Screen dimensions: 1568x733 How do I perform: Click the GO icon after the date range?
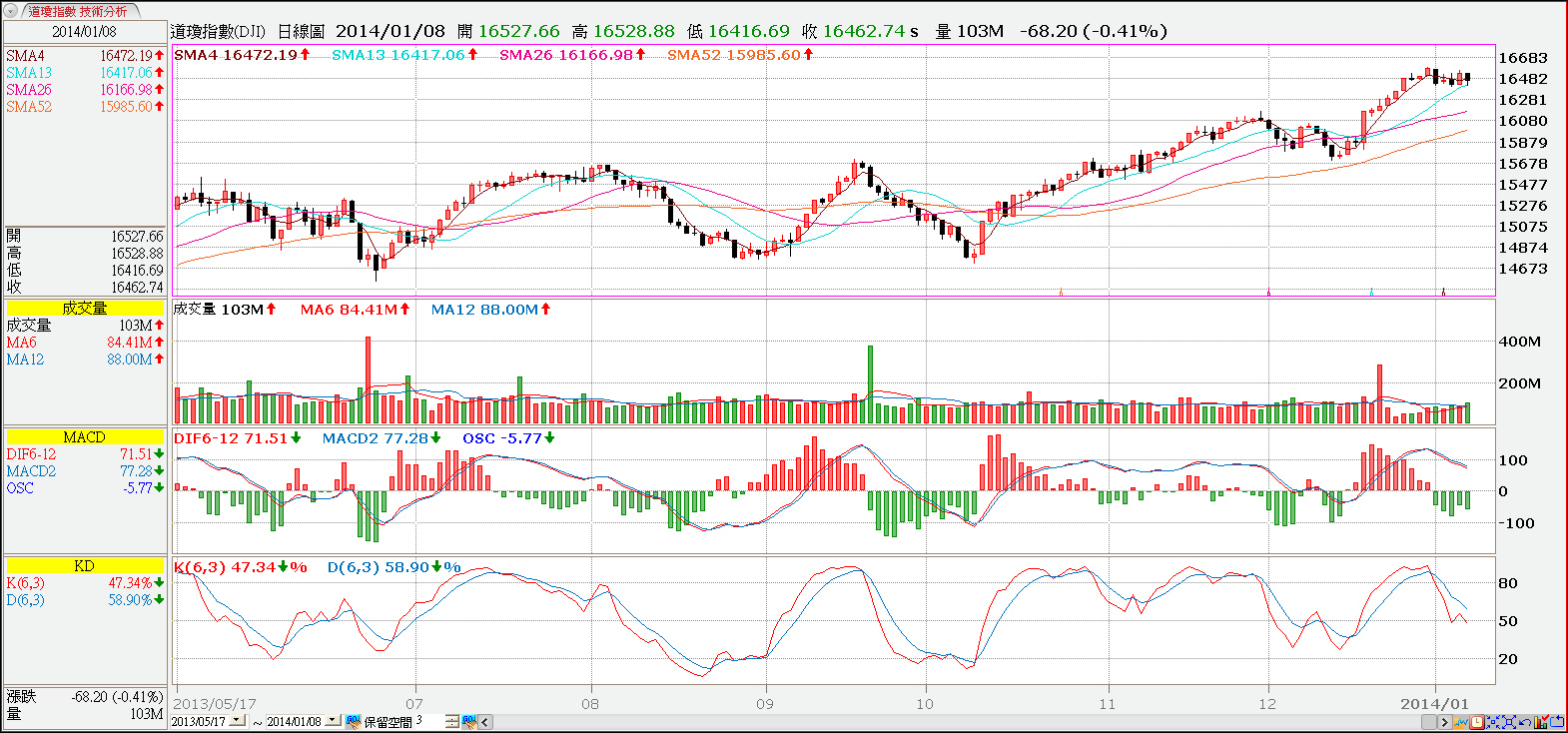point(354,721)
